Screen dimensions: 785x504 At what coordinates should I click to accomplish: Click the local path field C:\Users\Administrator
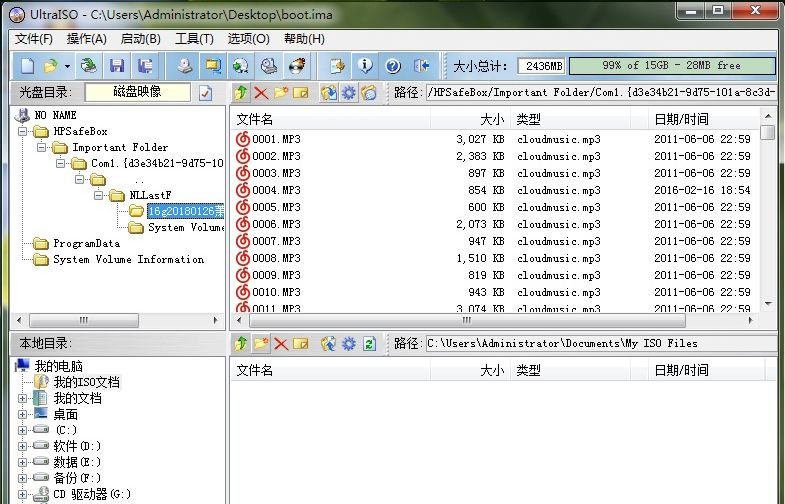(601, 344)
